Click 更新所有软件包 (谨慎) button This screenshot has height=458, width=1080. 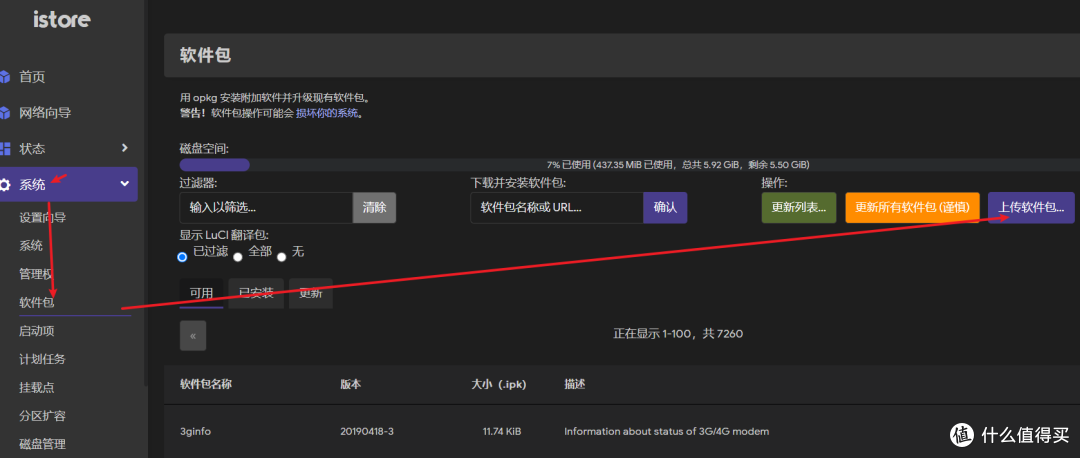(x=912, y=207)
